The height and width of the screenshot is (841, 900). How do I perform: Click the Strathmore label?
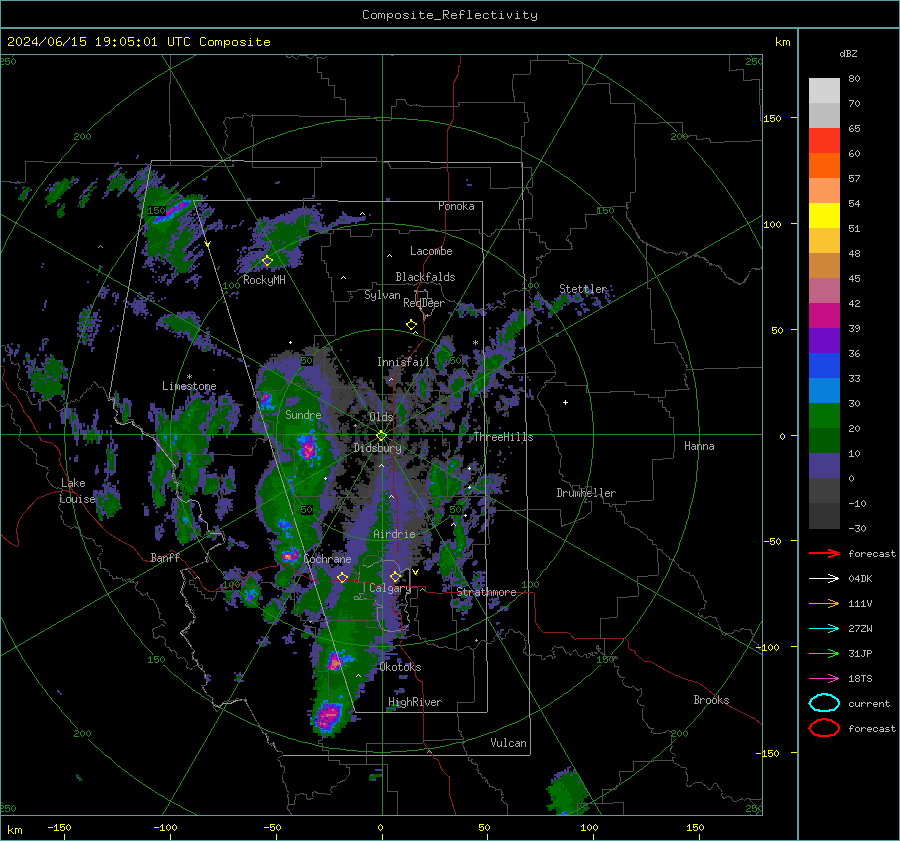487,592
